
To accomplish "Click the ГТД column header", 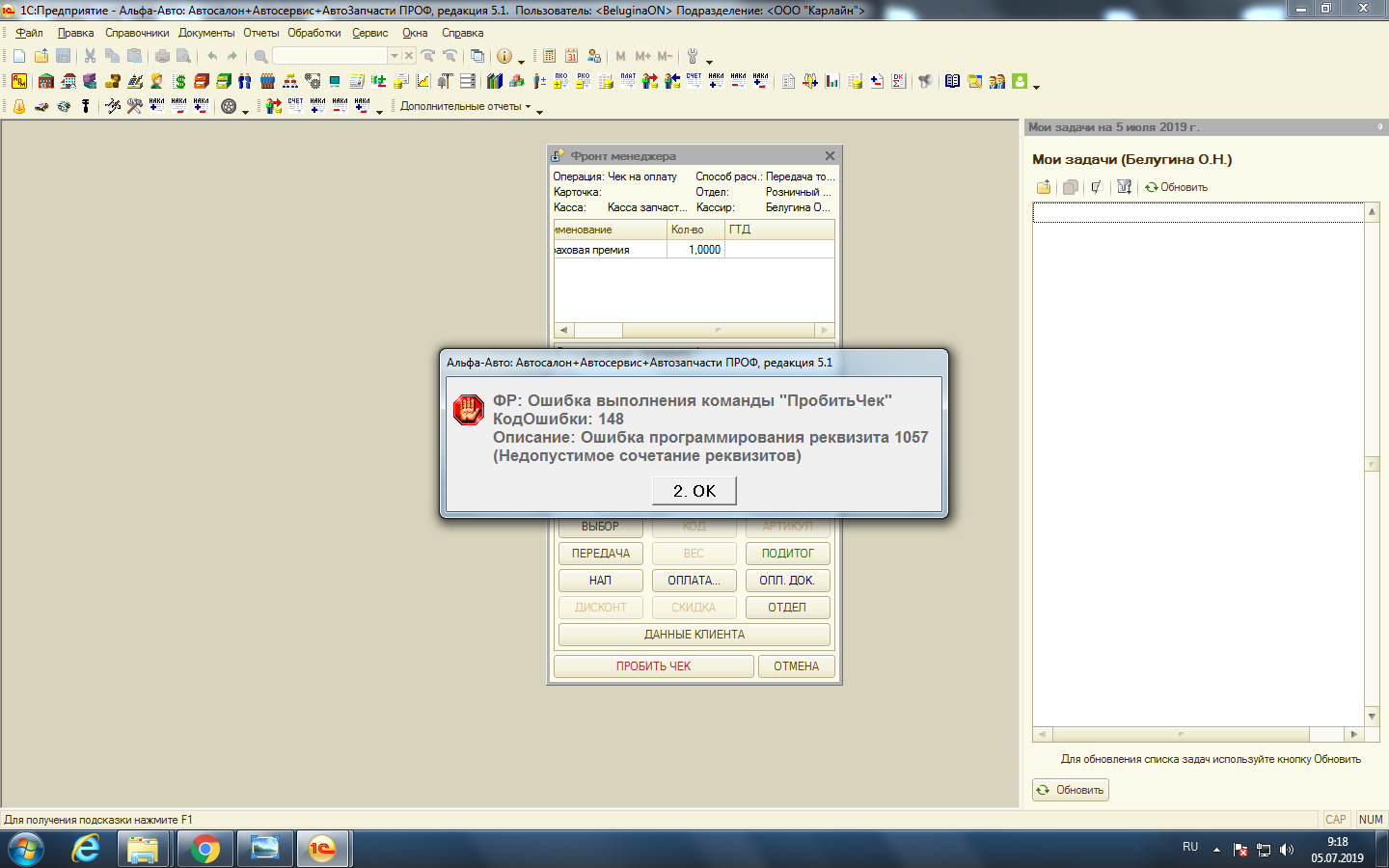I will [x=779, y=230].
